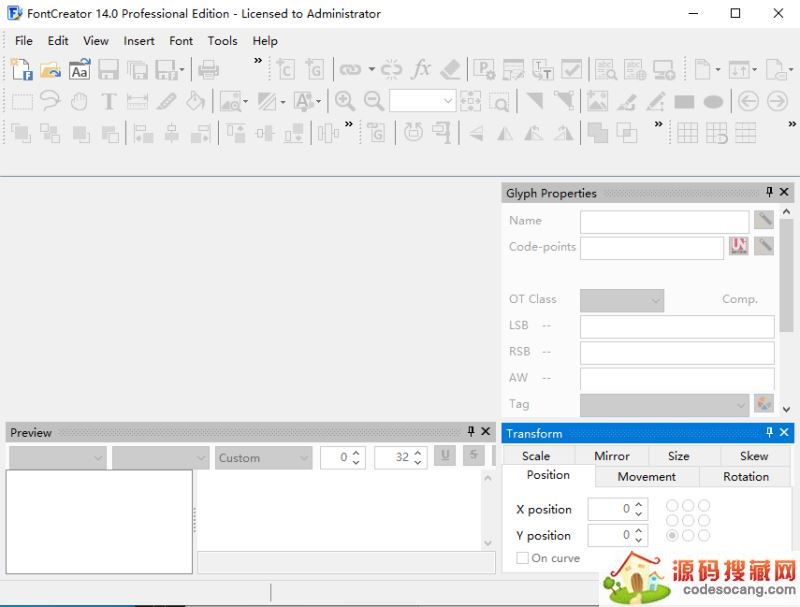Click the fx glyph transformer icon
The height and width of the screenshot is (607, 800).
coord(421,69)
